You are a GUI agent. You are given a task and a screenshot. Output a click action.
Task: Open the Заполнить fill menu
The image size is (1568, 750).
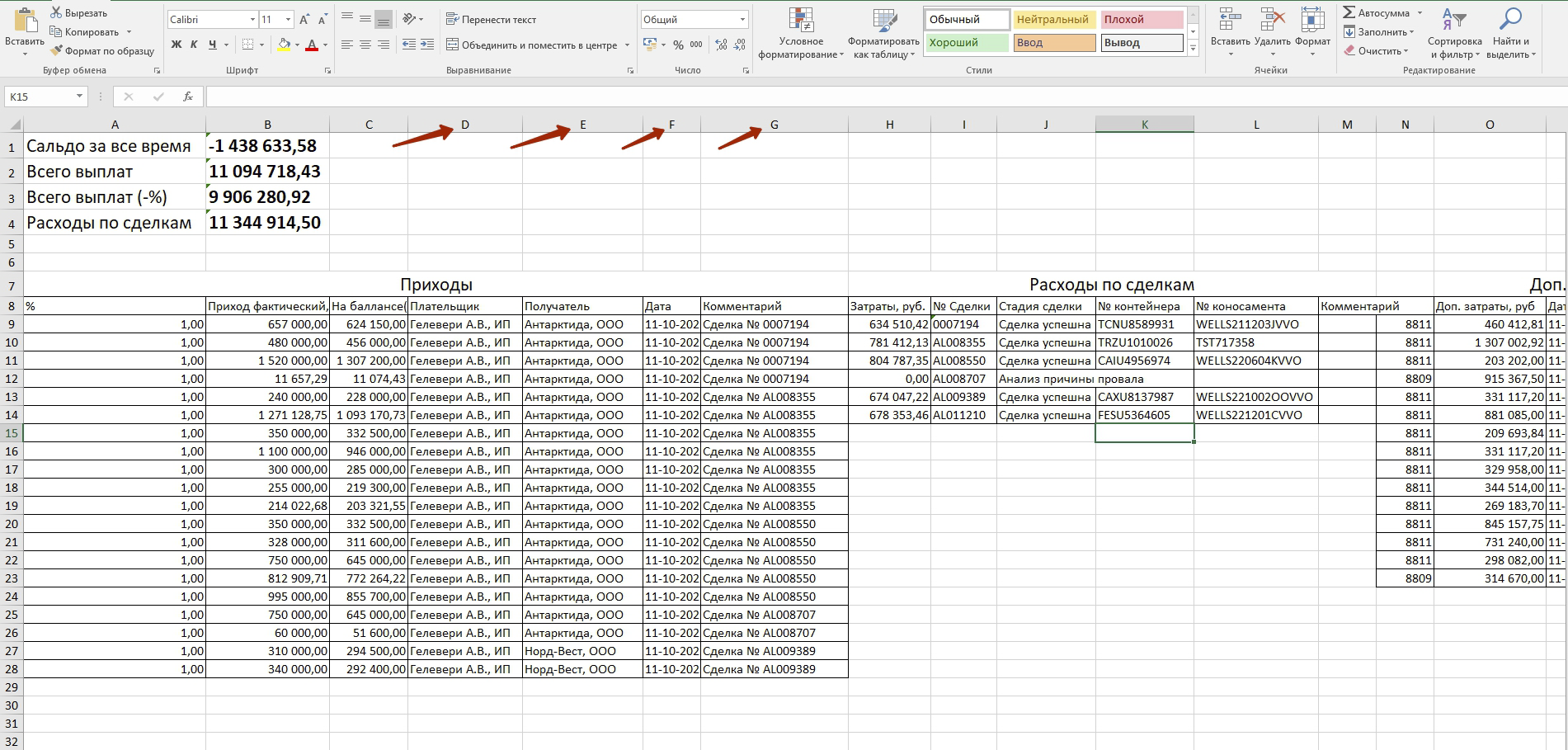coord(1378,32)
